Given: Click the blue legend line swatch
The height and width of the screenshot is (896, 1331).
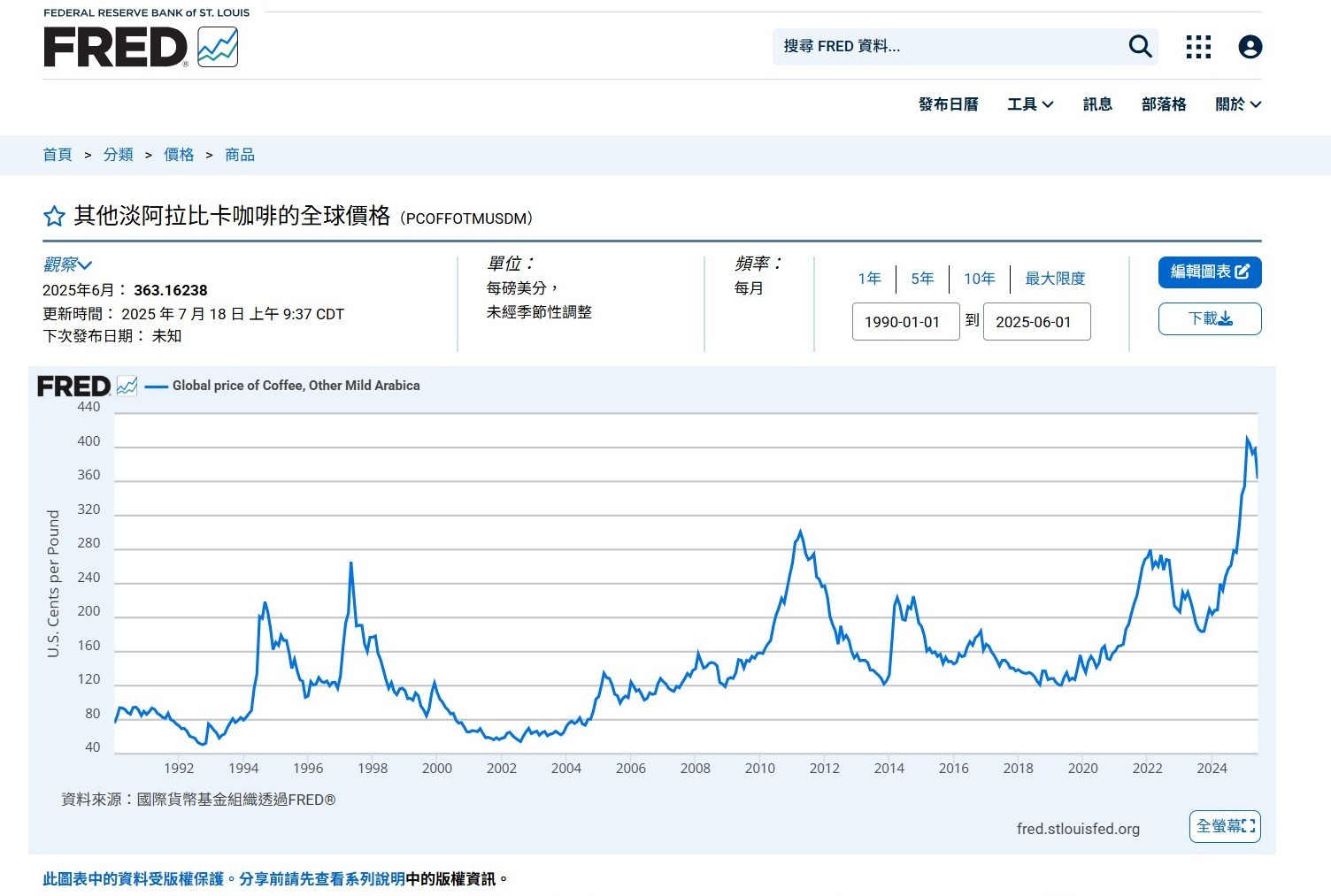Looking at the screenshot, I should click(157, 387).
